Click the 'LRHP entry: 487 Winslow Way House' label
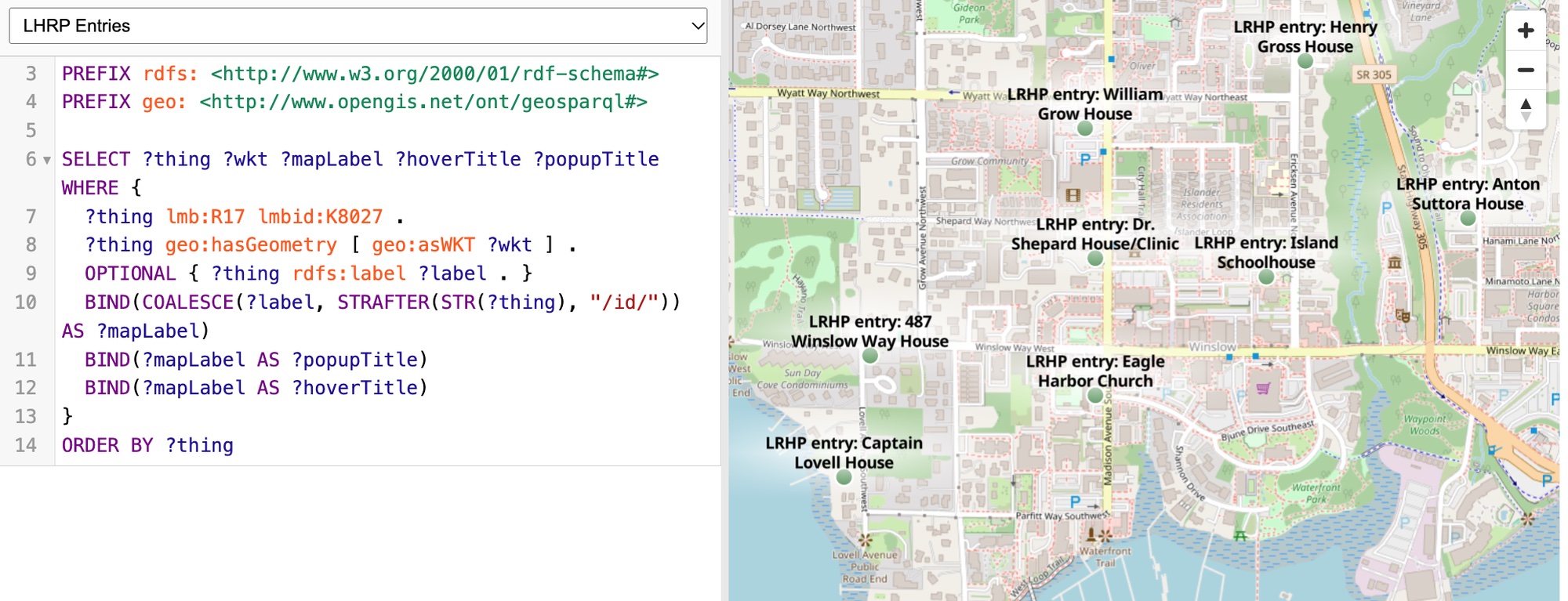 (870, 331)
